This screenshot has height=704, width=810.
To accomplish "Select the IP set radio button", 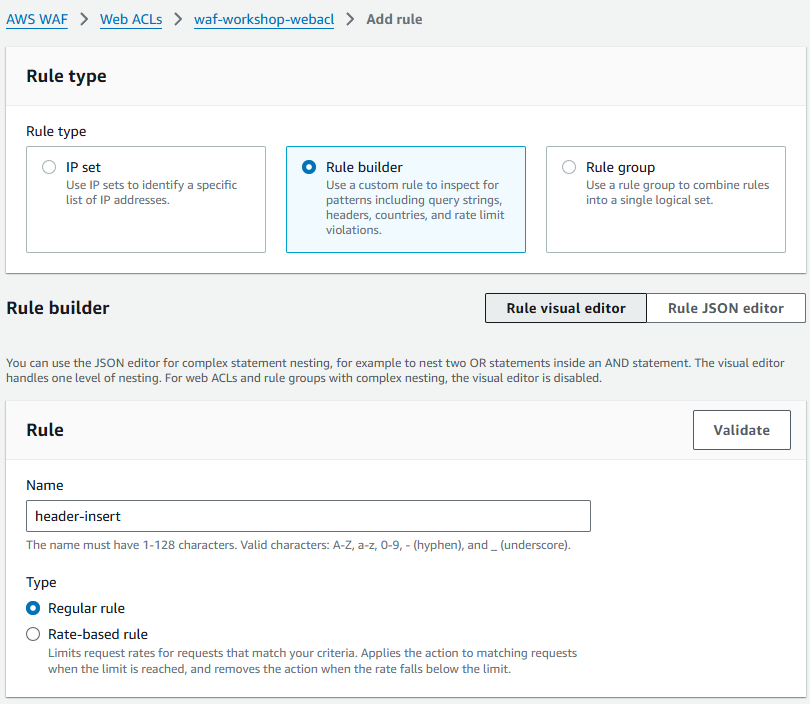I will pyautogui.click(x=49, y=168).
